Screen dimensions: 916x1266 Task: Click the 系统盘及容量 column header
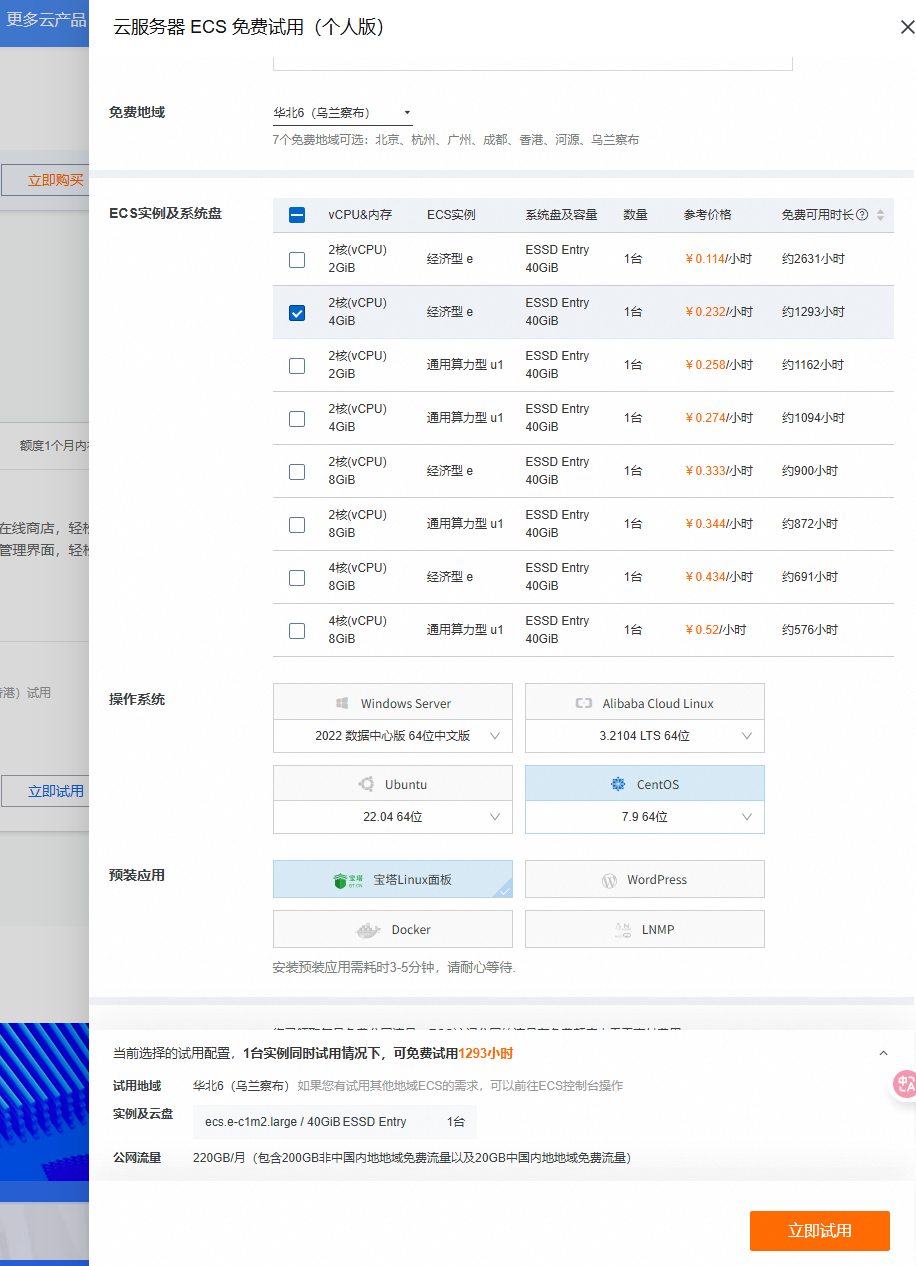tap(562, 215)
